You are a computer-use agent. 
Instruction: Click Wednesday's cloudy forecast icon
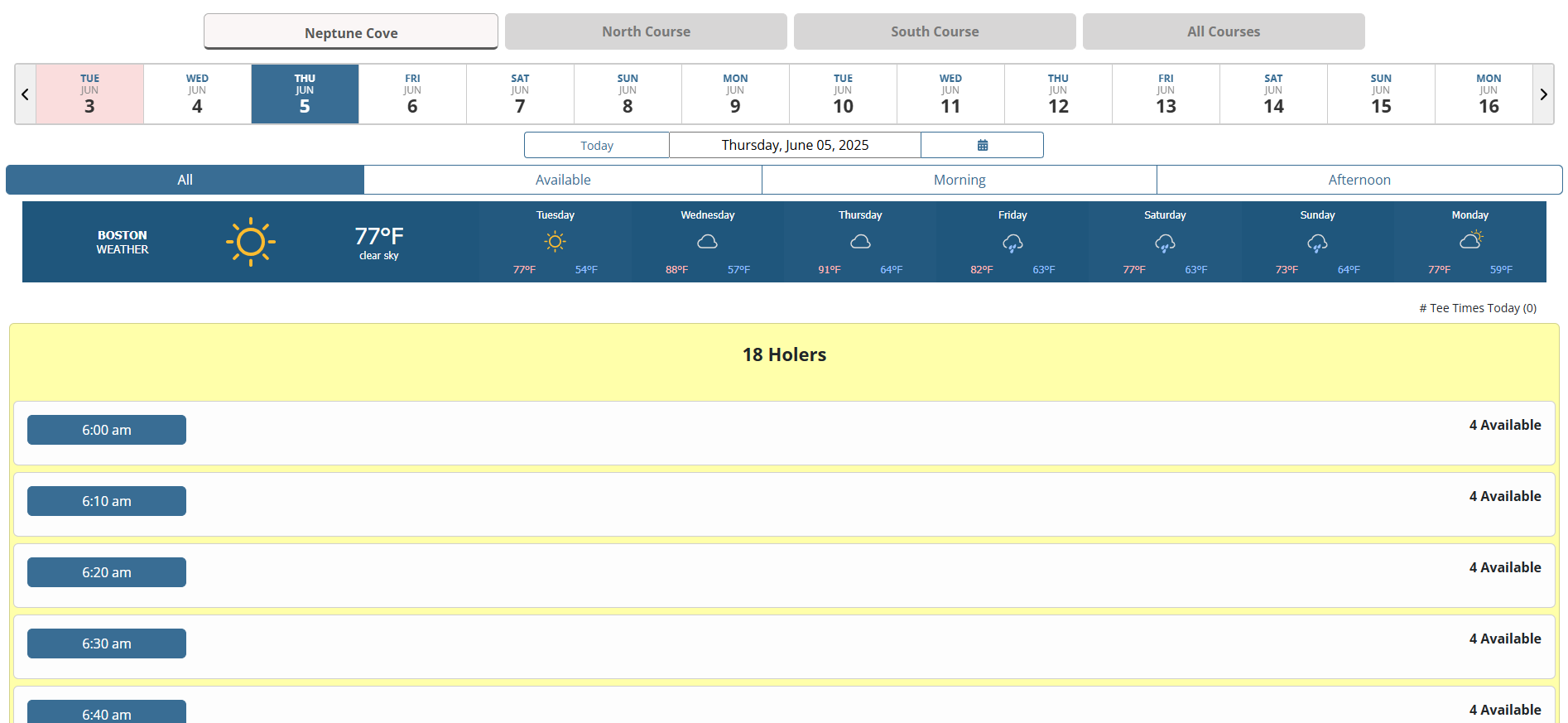click(708, 242)
